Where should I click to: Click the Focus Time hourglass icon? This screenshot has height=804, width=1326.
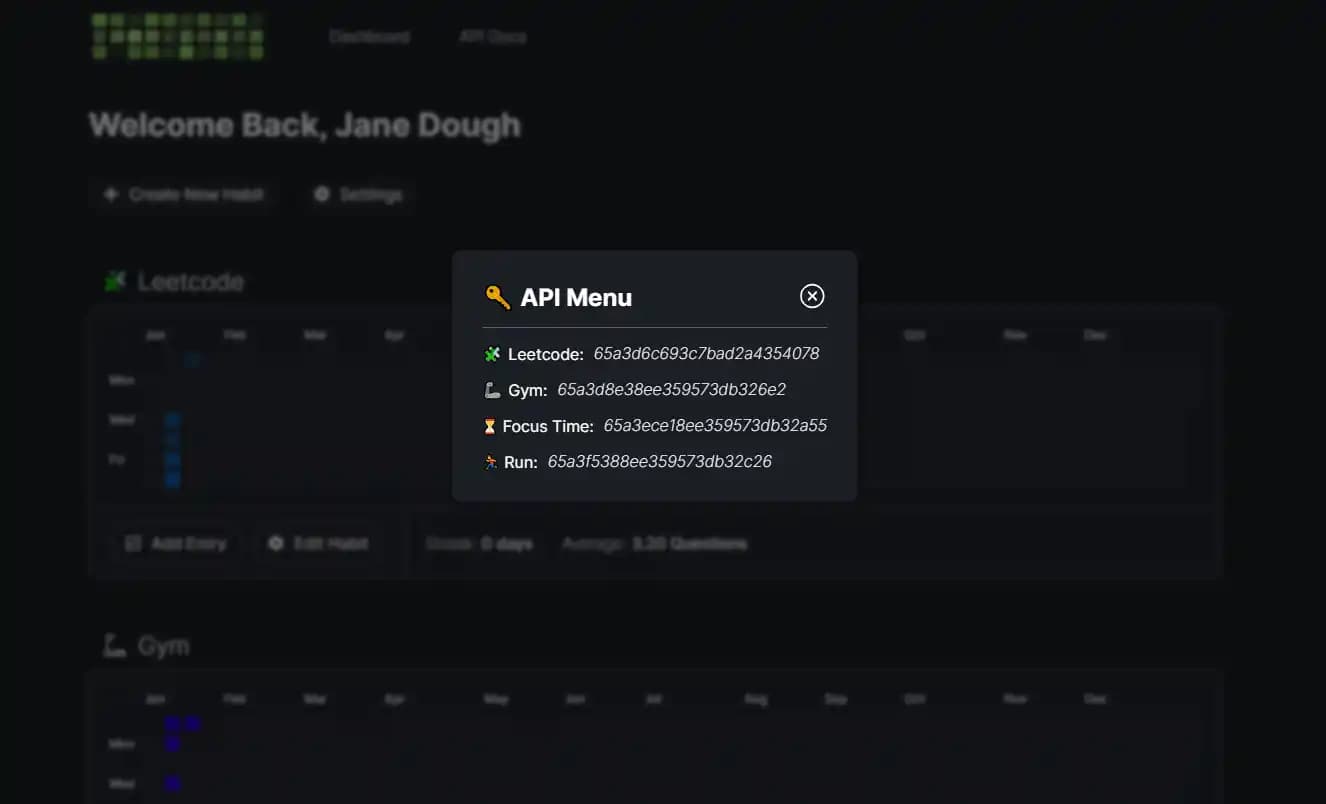(x=490, y=426)
